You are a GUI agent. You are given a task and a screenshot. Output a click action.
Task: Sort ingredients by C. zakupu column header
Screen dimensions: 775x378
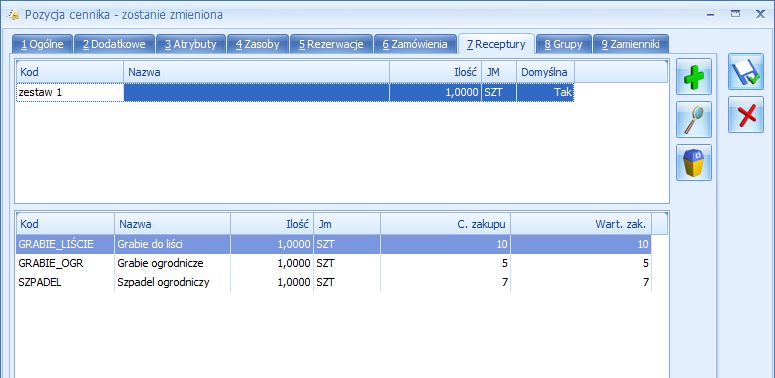pos(445,224)
